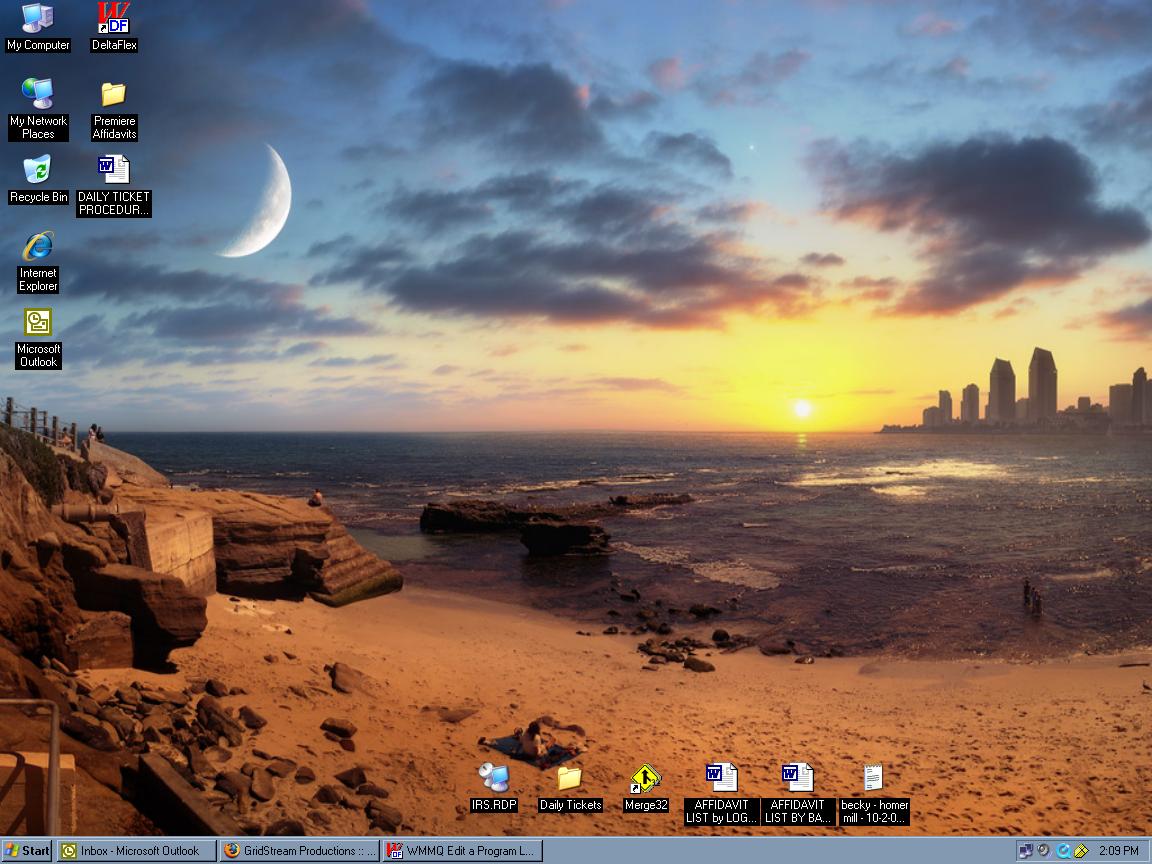Click the system clock showing 2:09 PM

point(1118,851)
